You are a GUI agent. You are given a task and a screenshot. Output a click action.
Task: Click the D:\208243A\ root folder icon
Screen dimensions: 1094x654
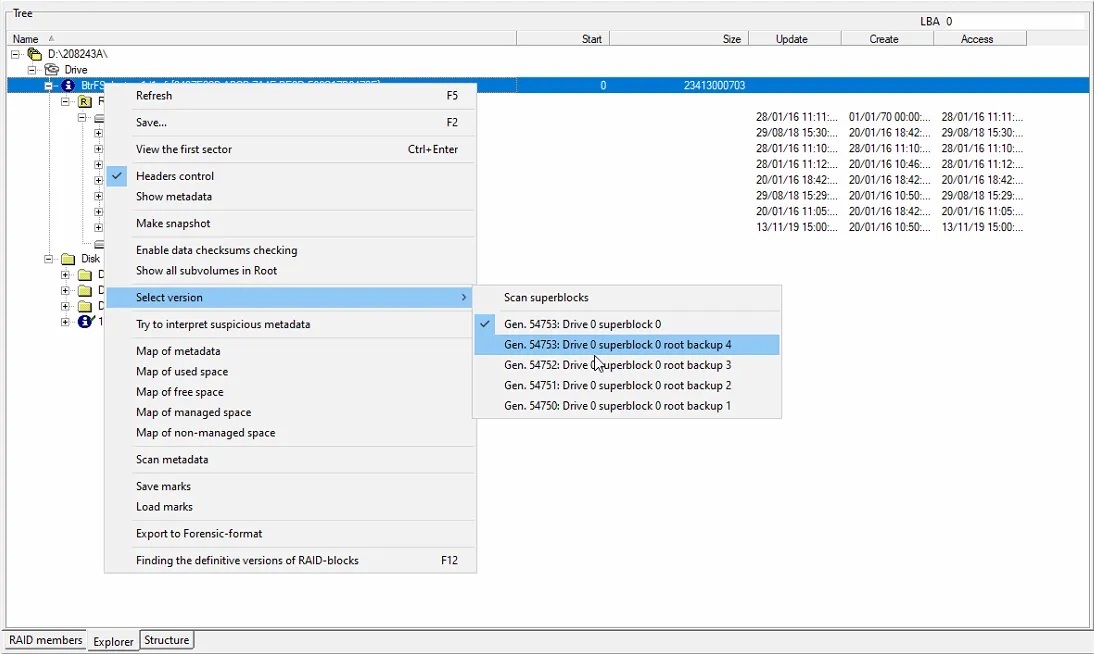pos(35,54)
